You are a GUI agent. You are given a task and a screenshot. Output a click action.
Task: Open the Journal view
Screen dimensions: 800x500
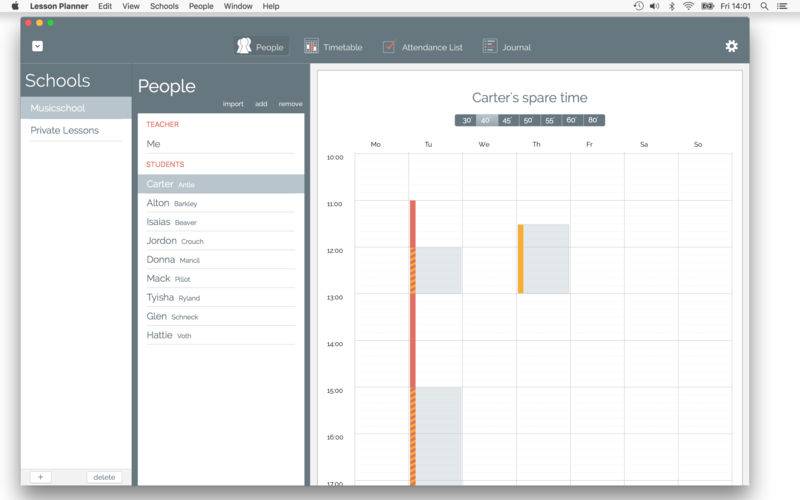pos(490,46)
